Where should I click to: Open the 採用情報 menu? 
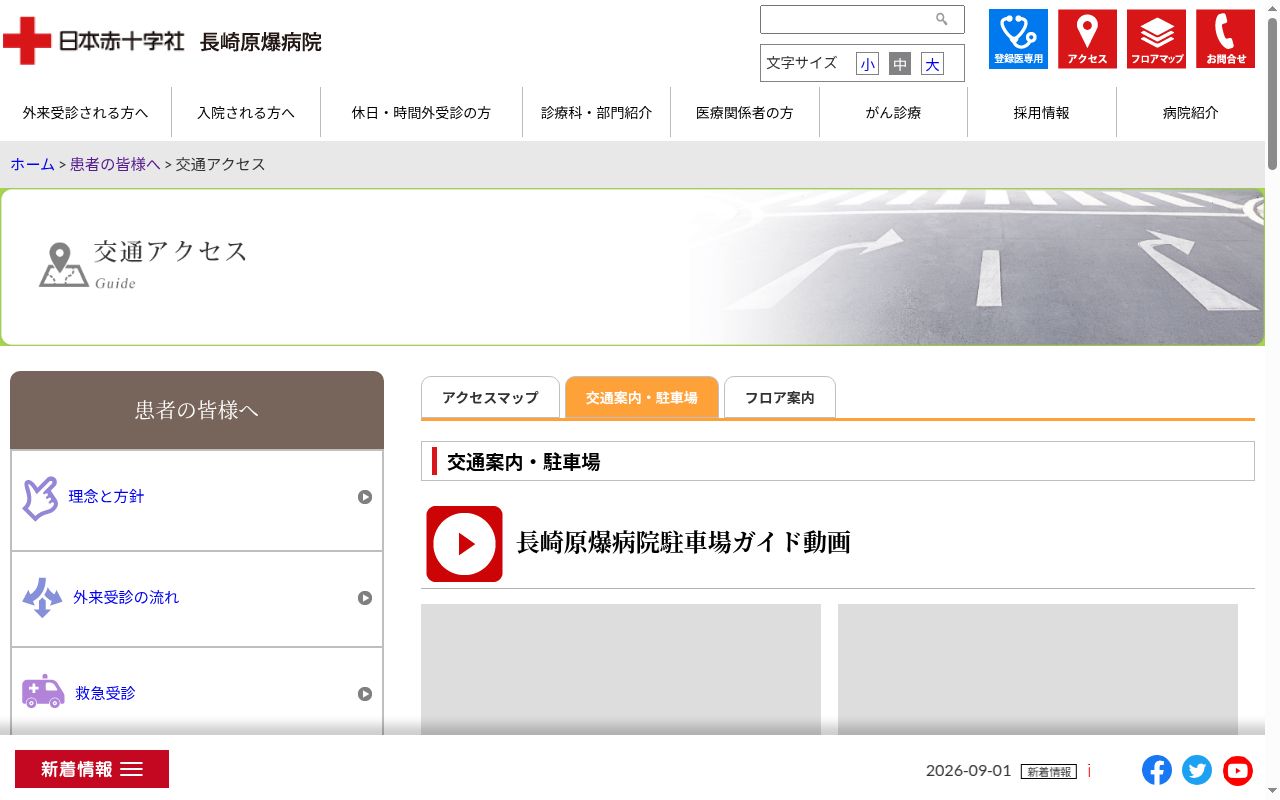coord(1042,113)
